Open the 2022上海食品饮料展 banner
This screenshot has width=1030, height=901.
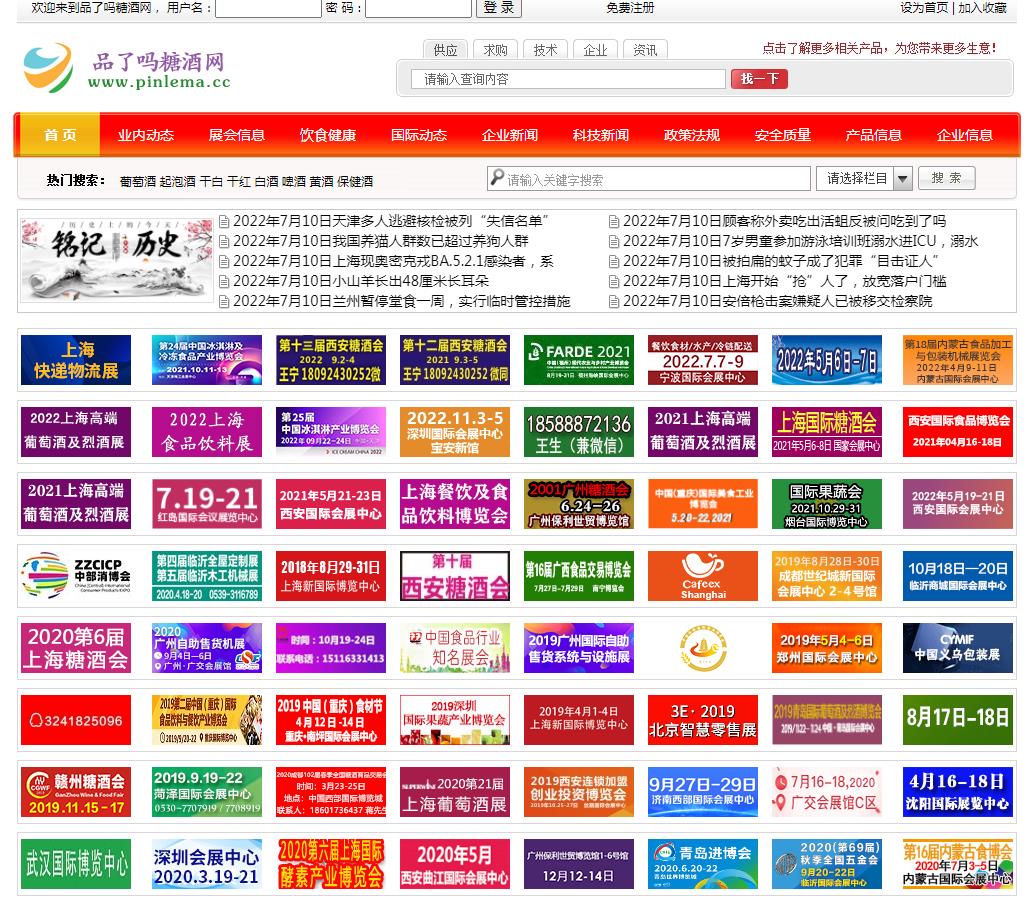coord(207,432)
